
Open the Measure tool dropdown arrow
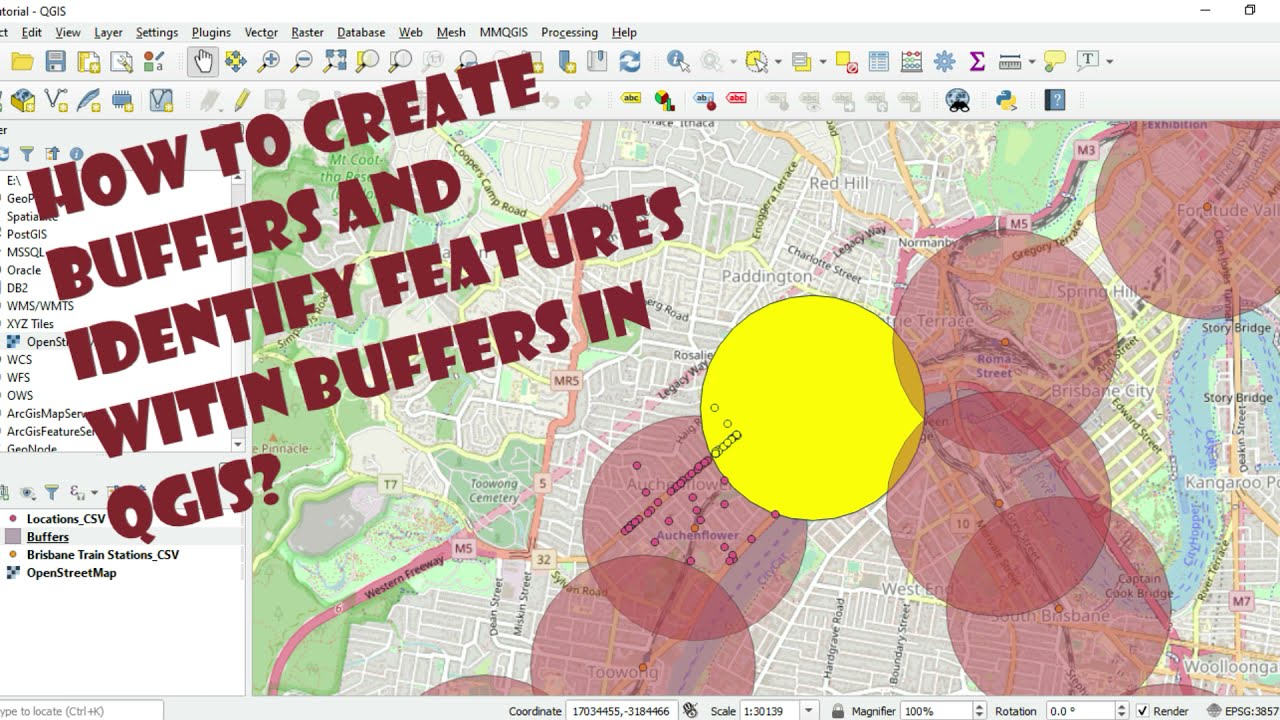(x=1030, y=62)
